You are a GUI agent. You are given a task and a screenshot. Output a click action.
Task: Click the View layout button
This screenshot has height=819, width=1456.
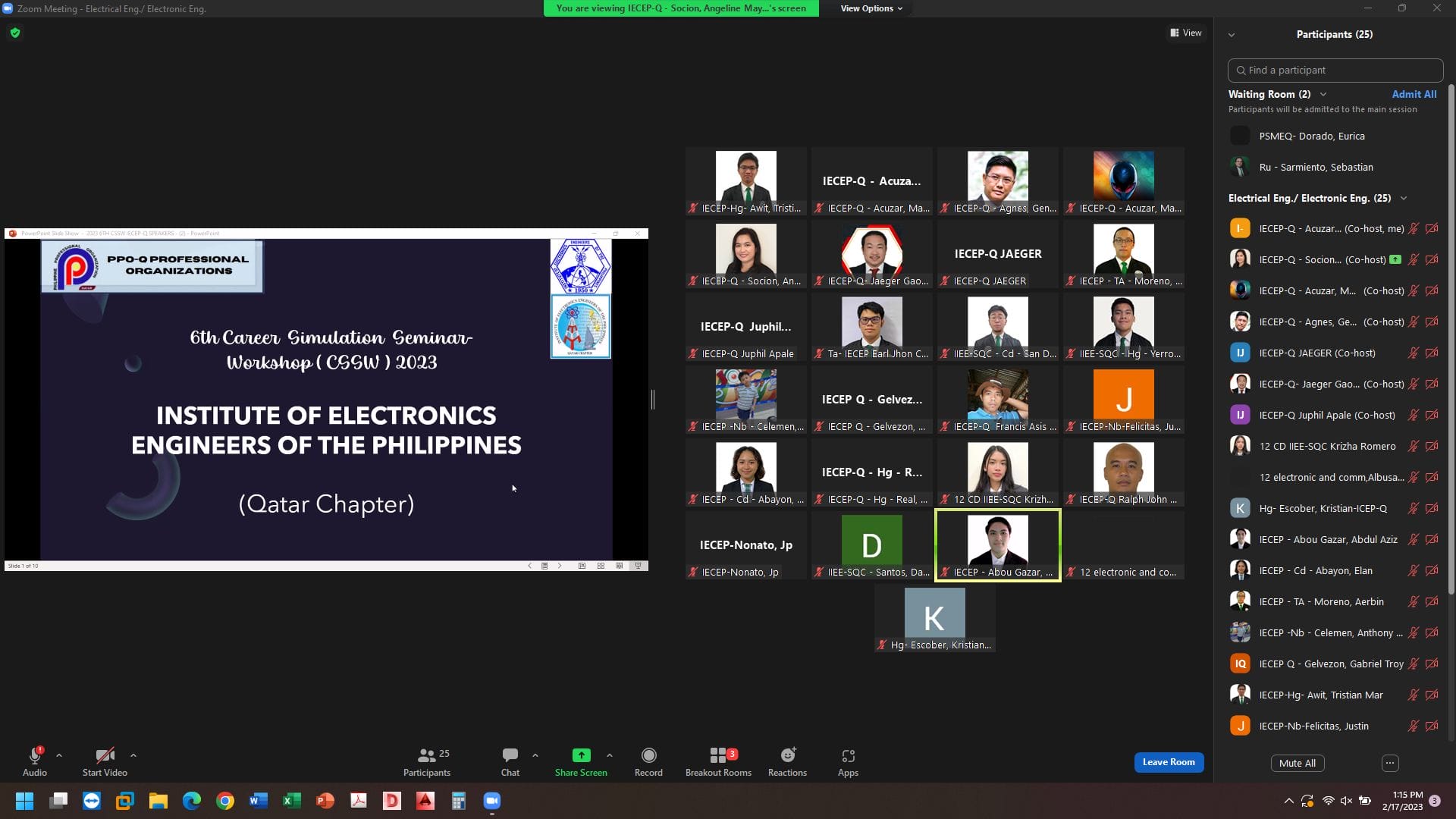[1186, 33]
